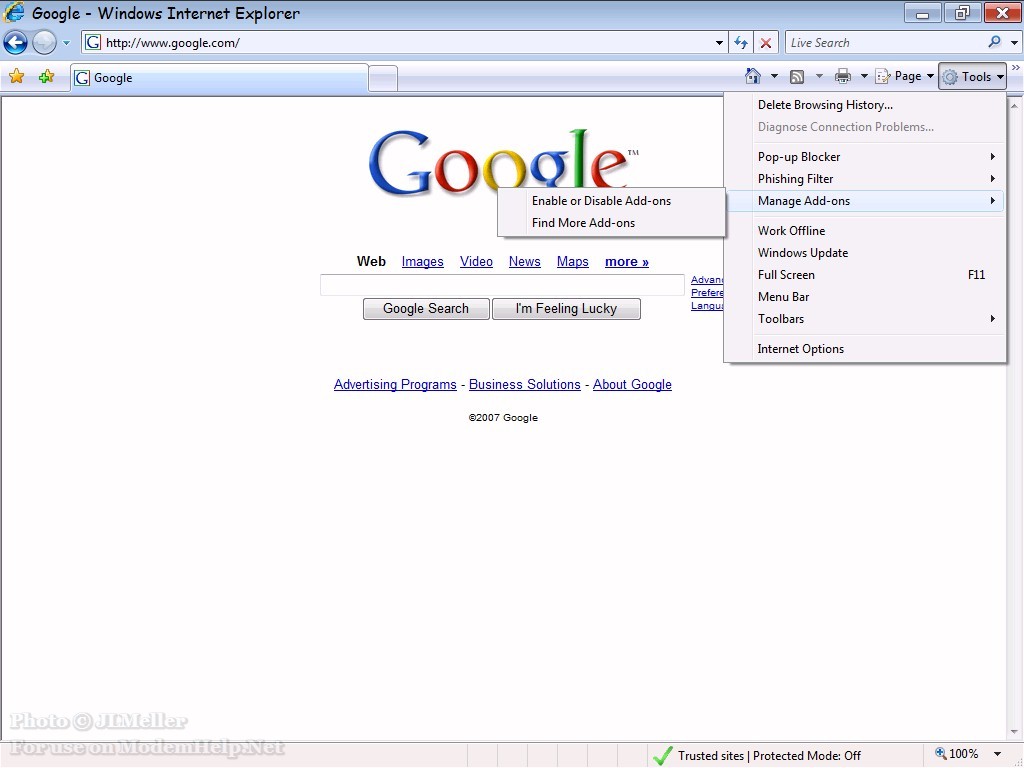
Task: Open the Favorites Center star icon
Action: coord(16,77)
